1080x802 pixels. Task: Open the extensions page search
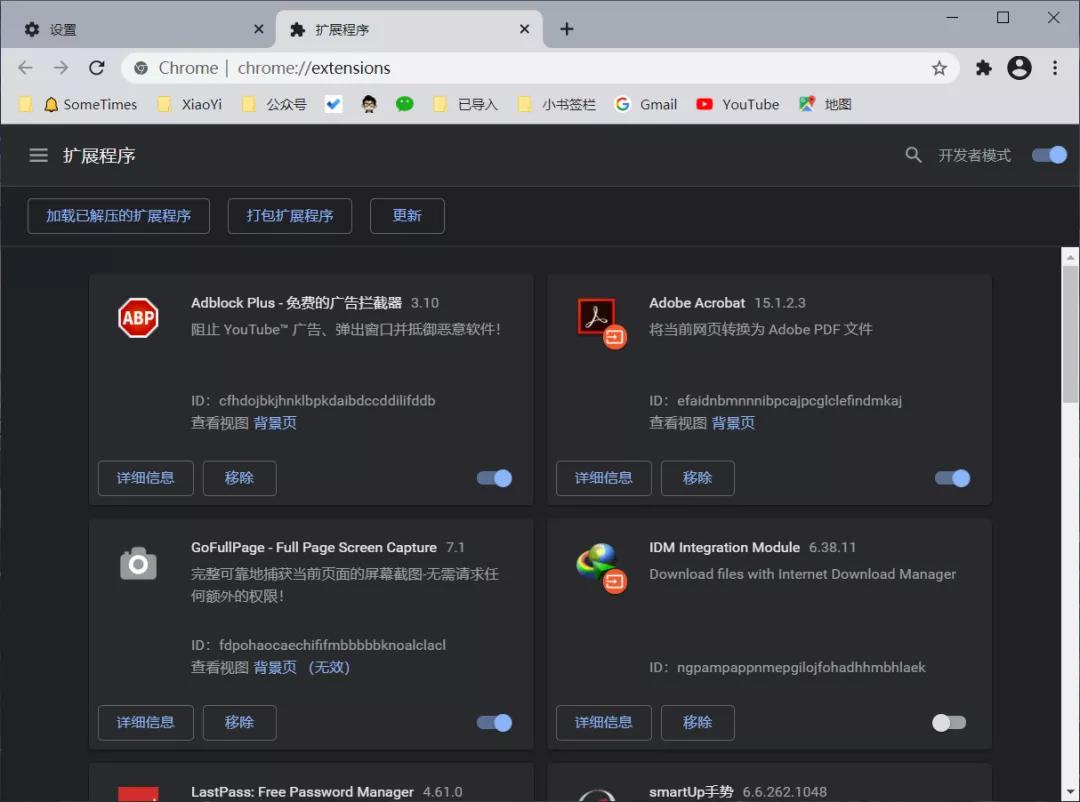912,155
